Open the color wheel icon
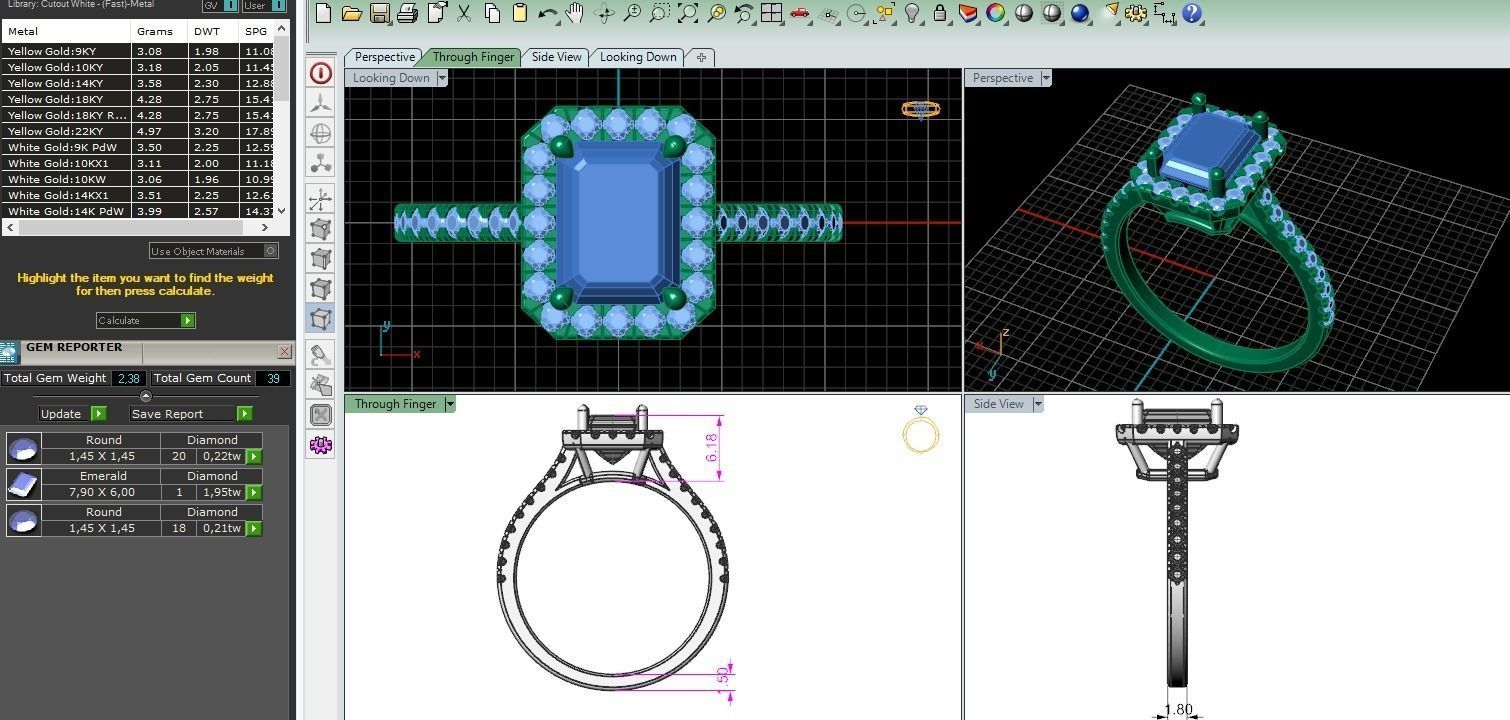Screen dimensions: 1510x720 pyautogui.click(x=995, y=13)
